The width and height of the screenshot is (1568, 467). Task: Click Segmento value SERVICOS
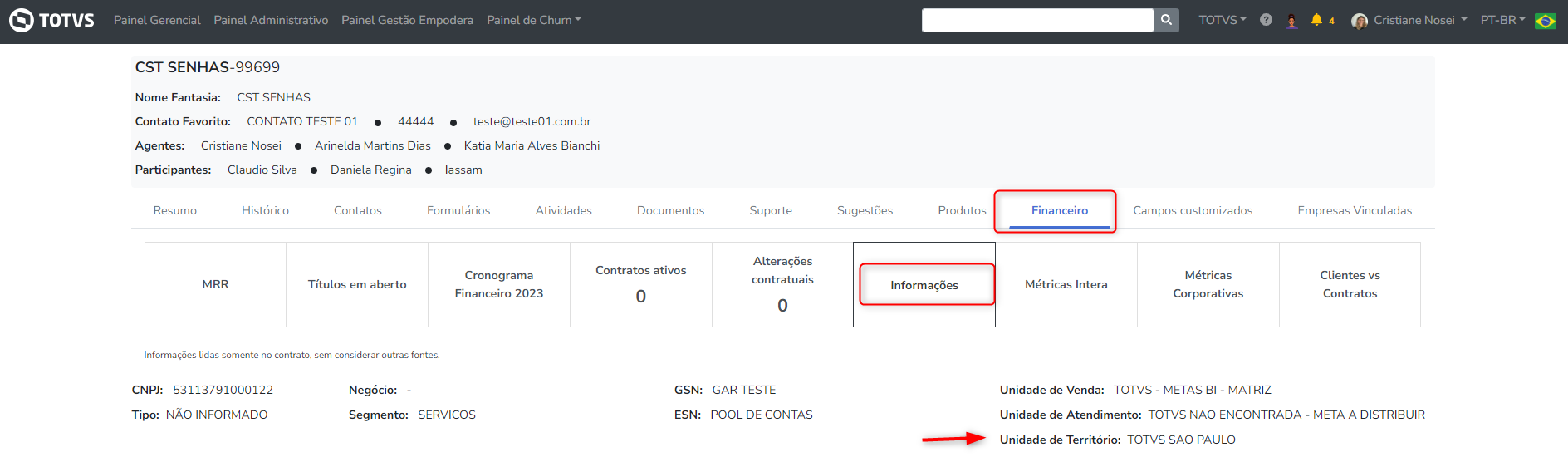(447, 415)
